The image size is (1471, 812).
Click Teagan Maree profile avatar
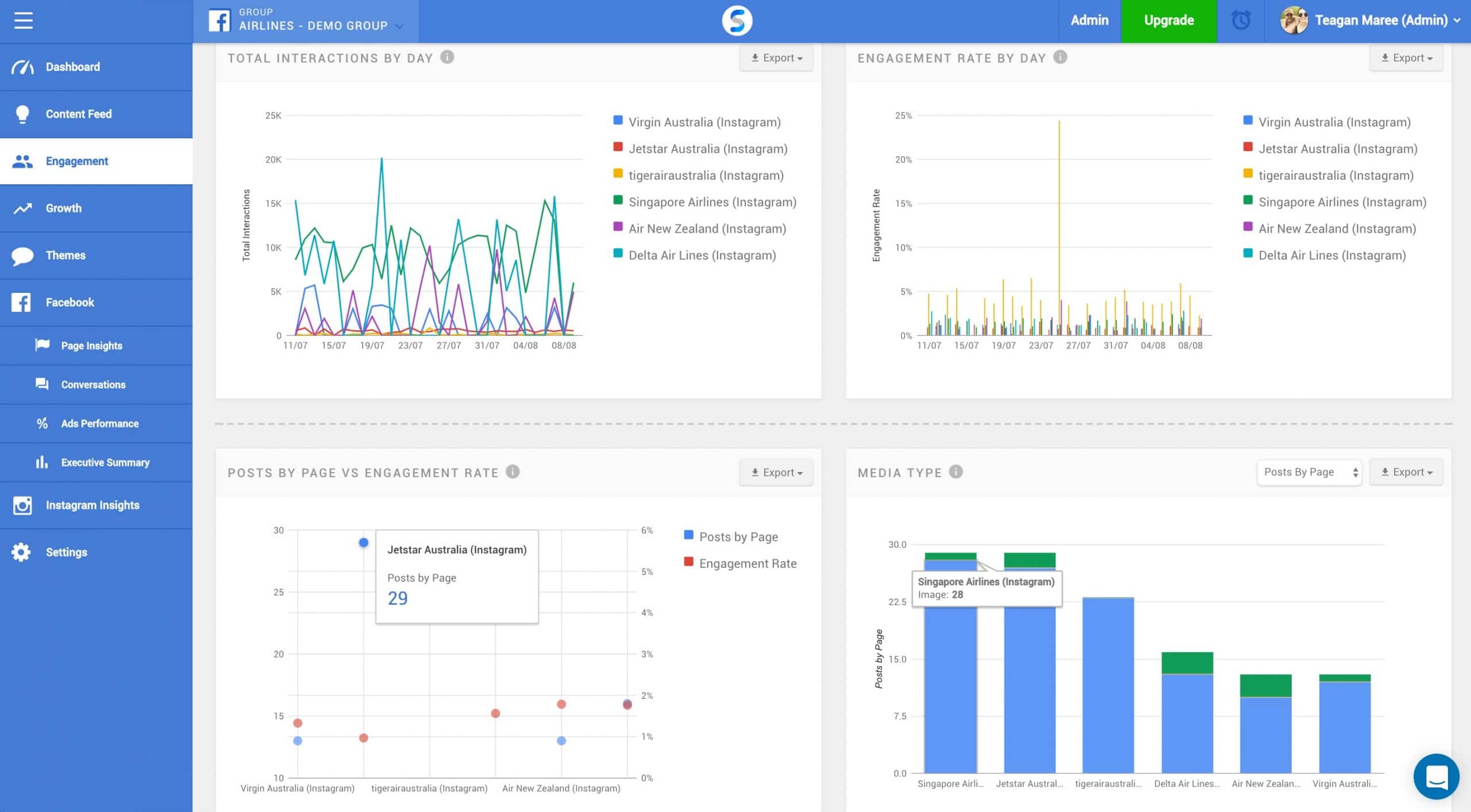pyautogui.click(x=1293, y=21)
